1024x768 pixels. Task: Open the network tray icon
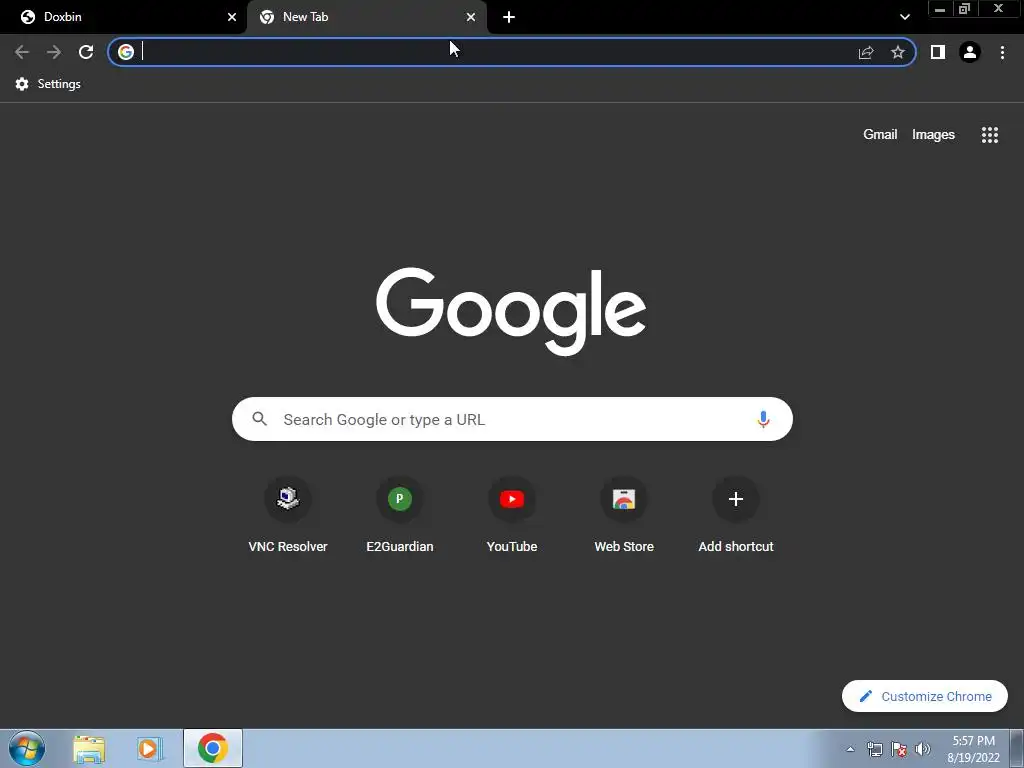click(874, 749)
